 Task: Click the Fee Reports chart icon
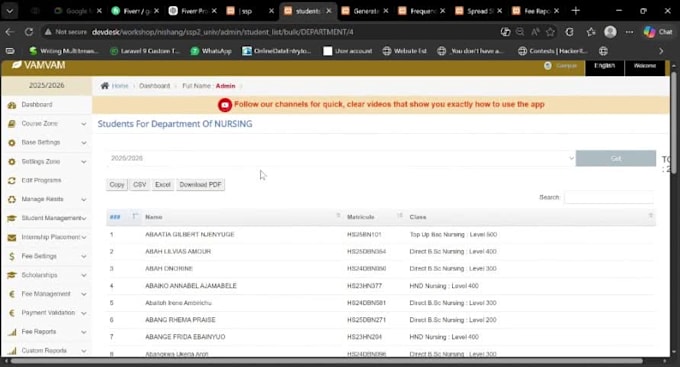coord(12,332)
